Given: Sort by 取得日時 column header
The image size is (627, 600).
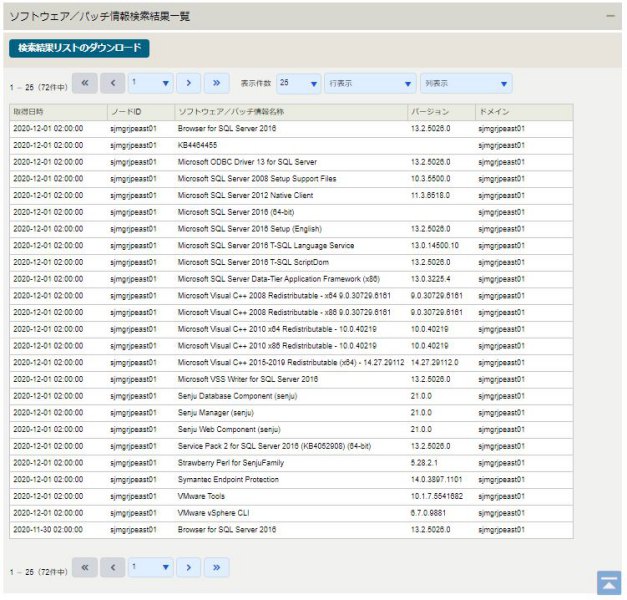Looking at the screenshot, I should 58,112.
